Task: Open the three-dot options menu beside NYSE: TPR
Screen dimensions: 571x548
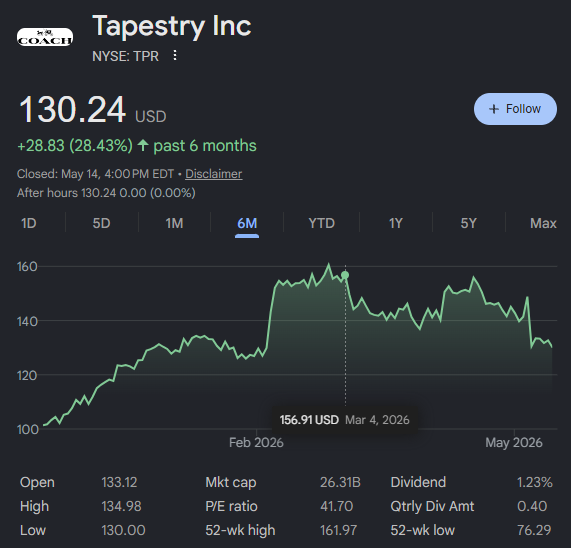Action: coord(175,55)
